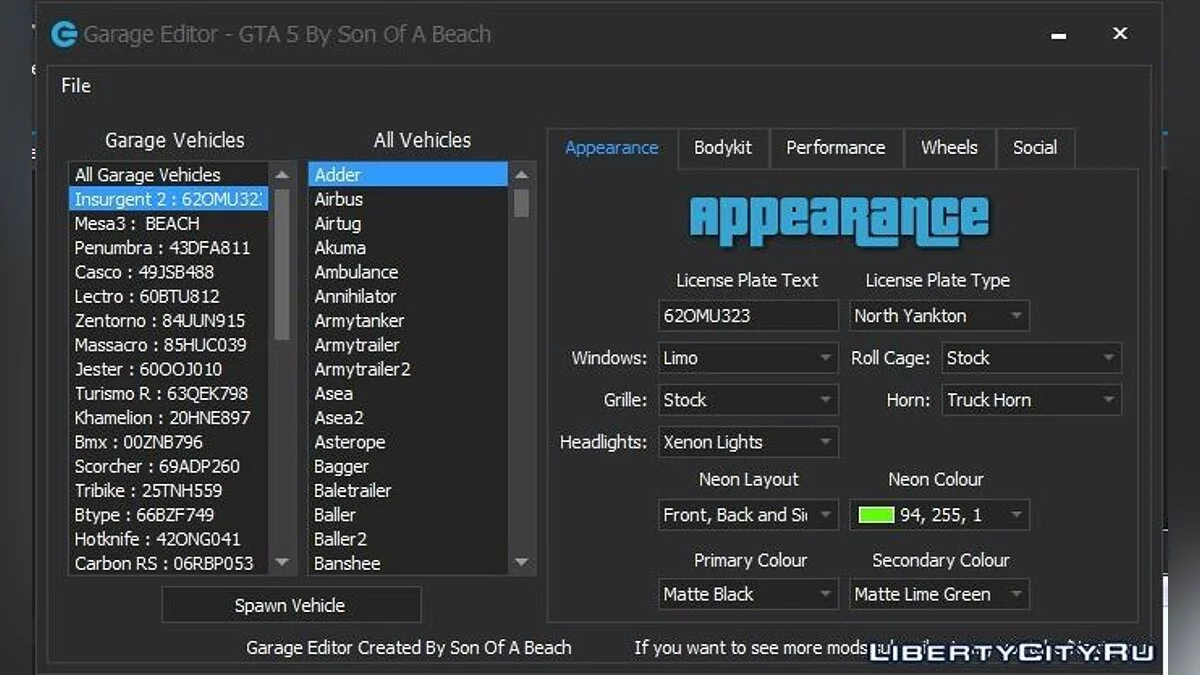
Task: Select Airbus in All Vehicles list
Action: [408, 199]
